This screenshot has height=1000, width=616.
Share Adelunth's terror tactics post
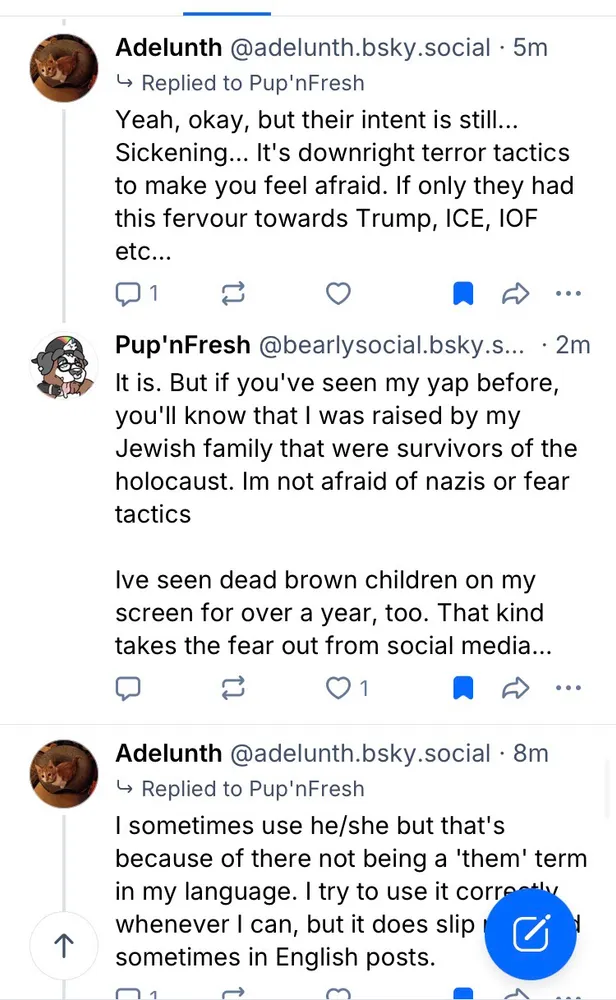(515, 293)
